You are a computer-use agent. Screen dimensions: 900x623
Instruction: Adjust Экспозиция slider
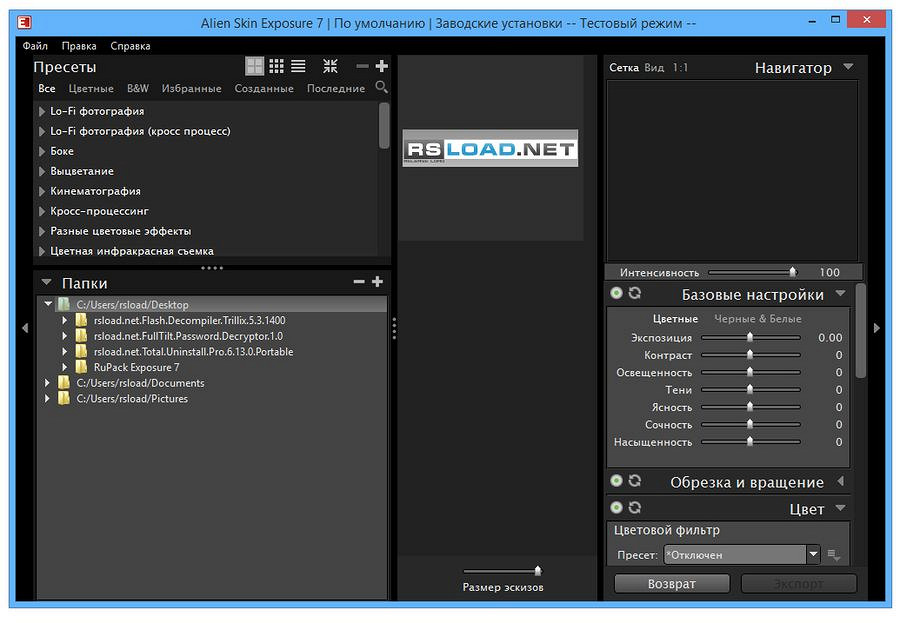751,338
